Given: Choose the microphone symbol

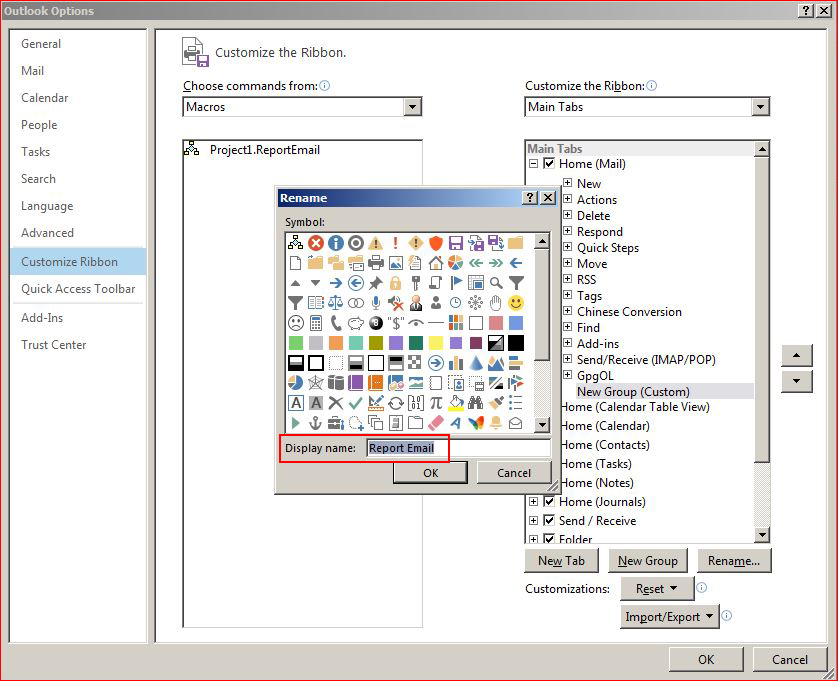Looking at the screenshot, I should click(376, 303).
